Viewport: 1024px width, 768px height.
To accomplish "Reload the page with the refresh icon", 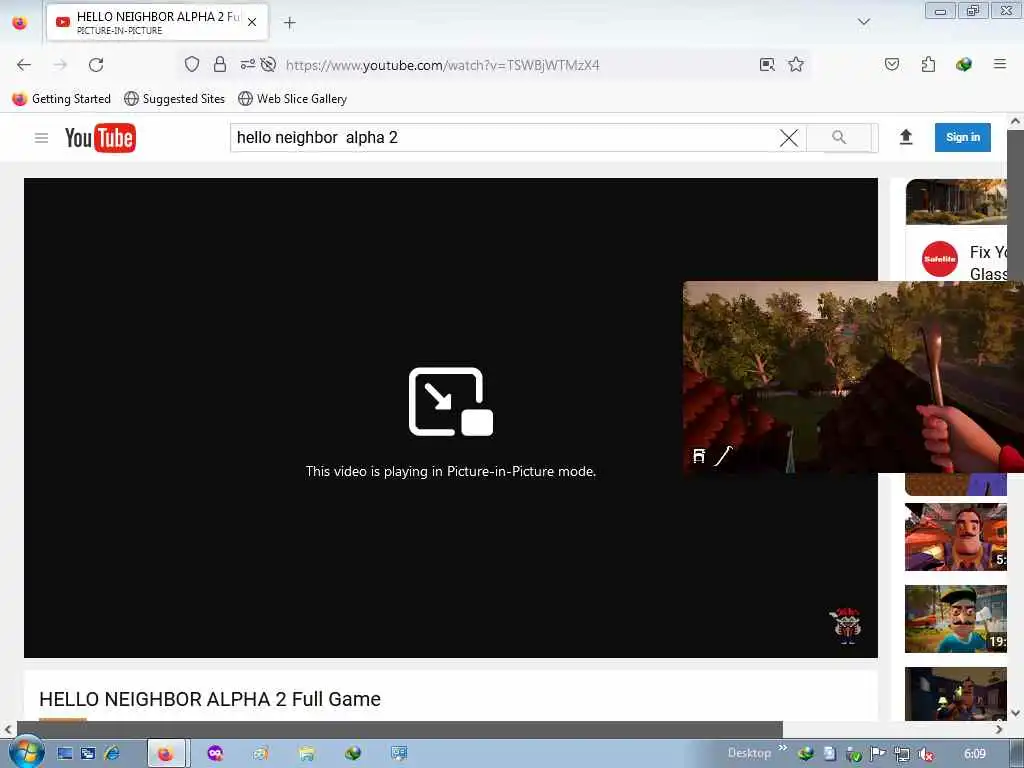I will pos(96,65).
